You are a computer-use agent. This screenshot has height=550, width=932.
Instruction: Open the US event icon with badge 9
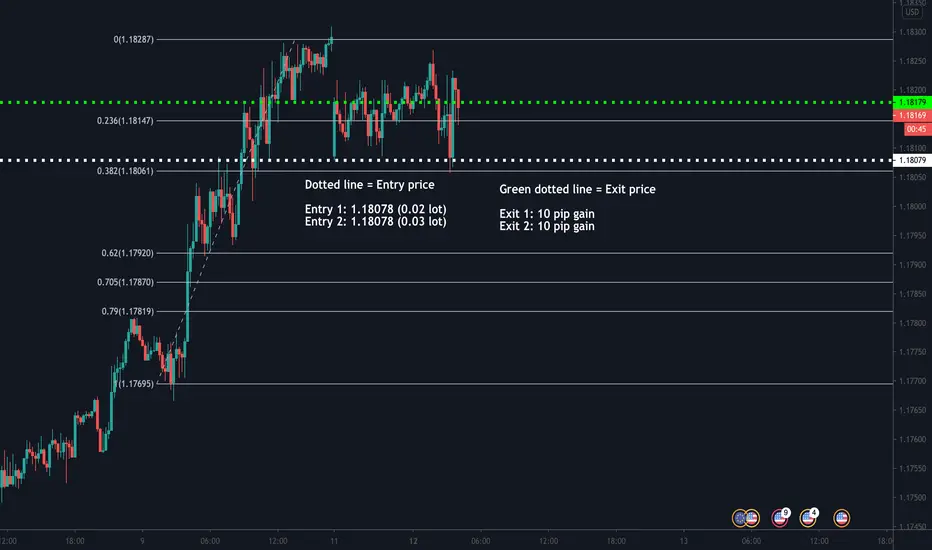pos(779,518)
